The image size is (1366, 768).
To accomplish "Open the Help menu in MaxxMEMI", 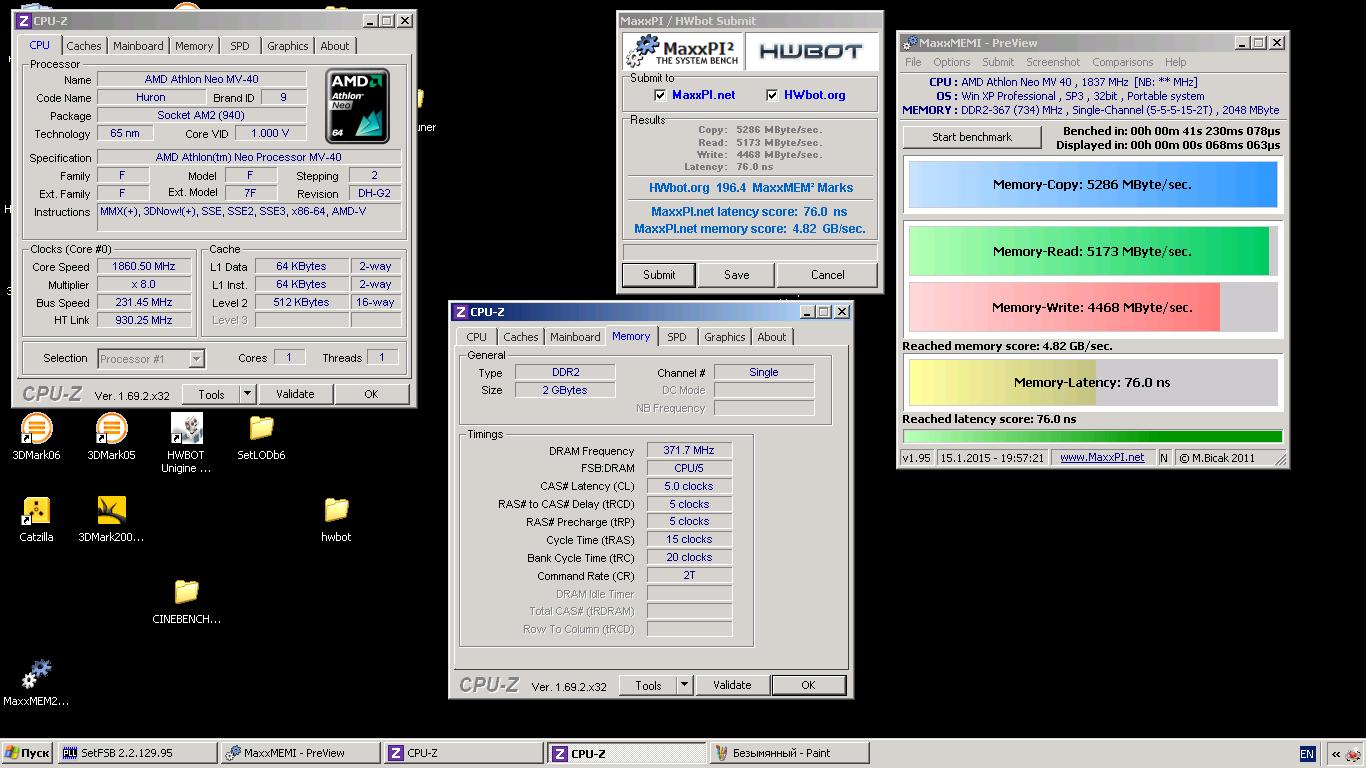I will click(x=1175, y=62).
